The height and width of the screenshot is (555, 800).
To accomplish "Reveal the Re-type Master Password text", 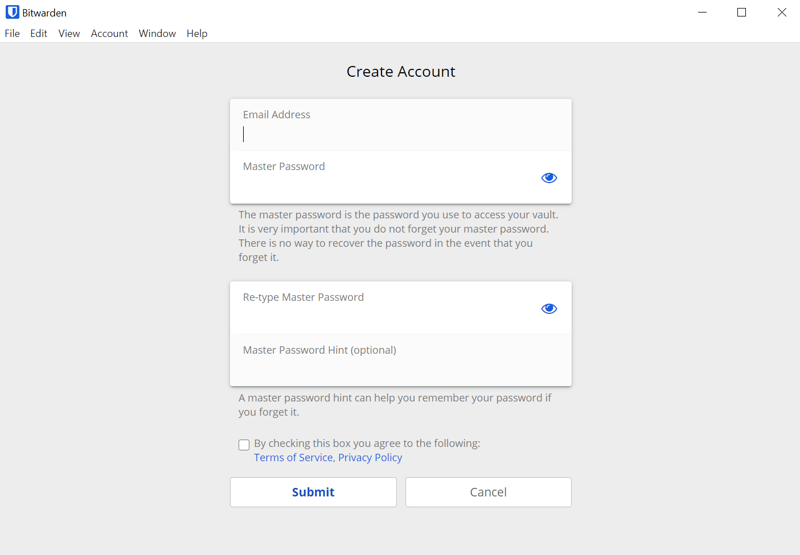I will pyautogui.click(x=549, y=309).
